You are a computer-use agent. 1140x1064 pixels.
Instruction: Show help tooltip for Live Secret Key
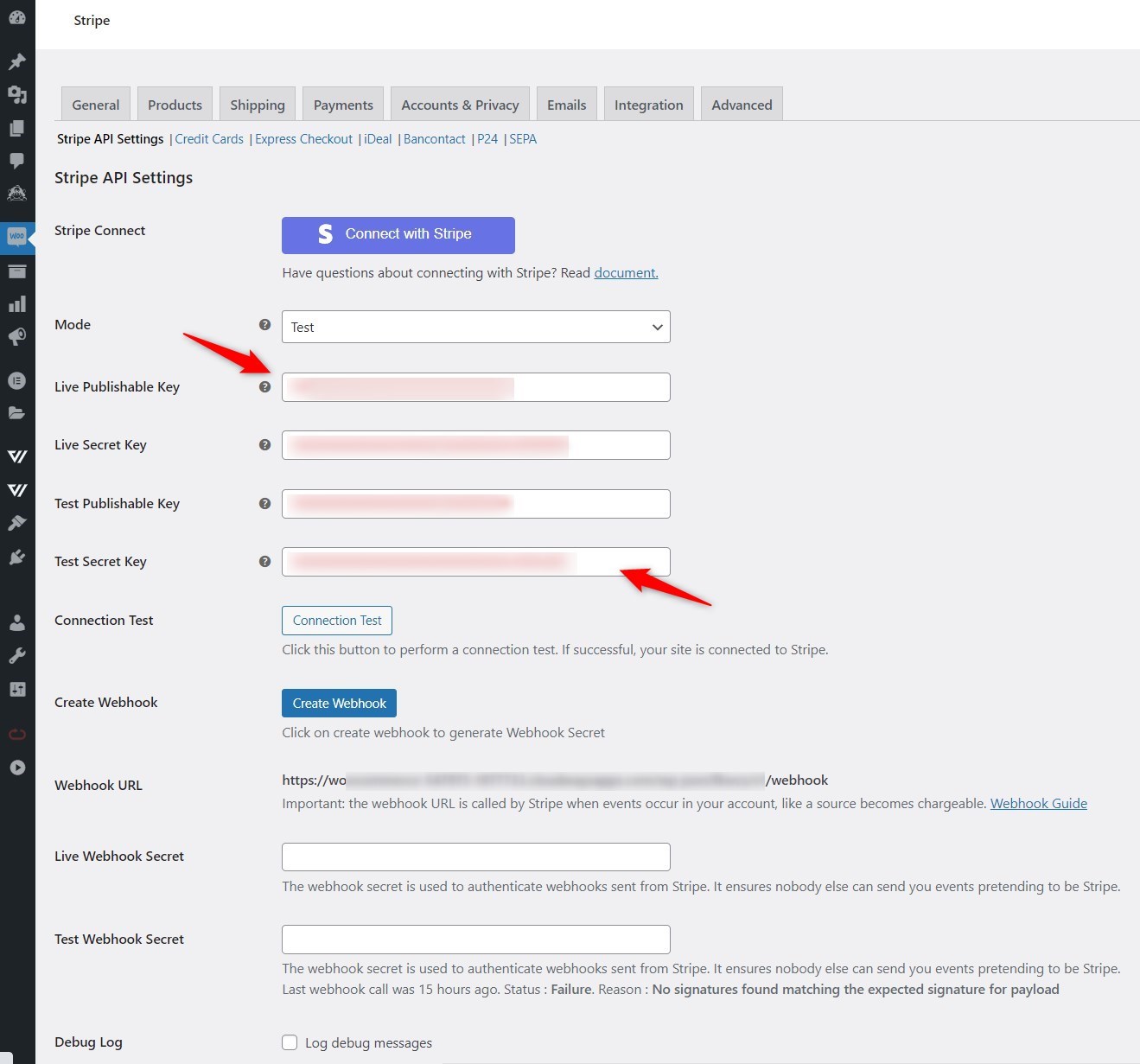click(x=265, y=444)
